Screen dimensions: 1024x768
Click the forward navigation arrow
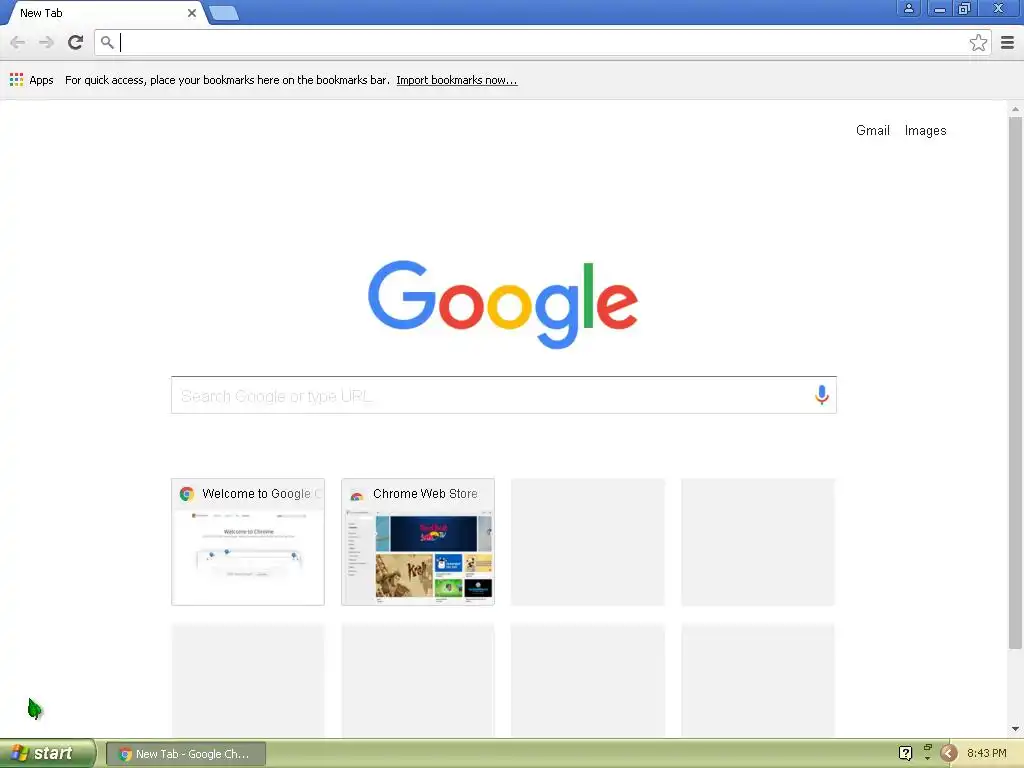tap(46, 42)
